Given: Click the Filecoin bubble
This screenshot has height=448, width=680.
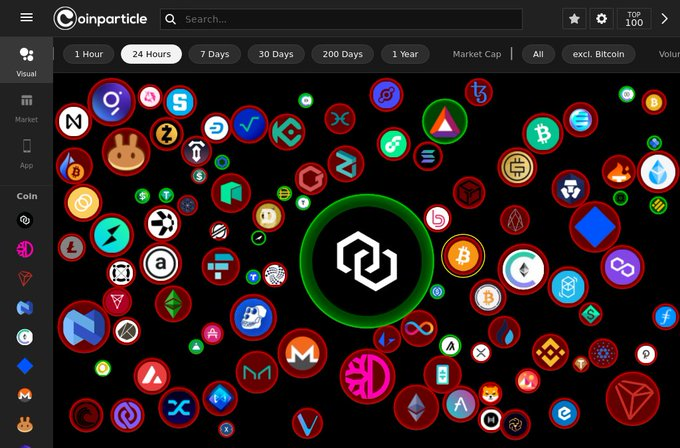Looking at the screenshot, I should pyautogui.click(x=665, y=317).
